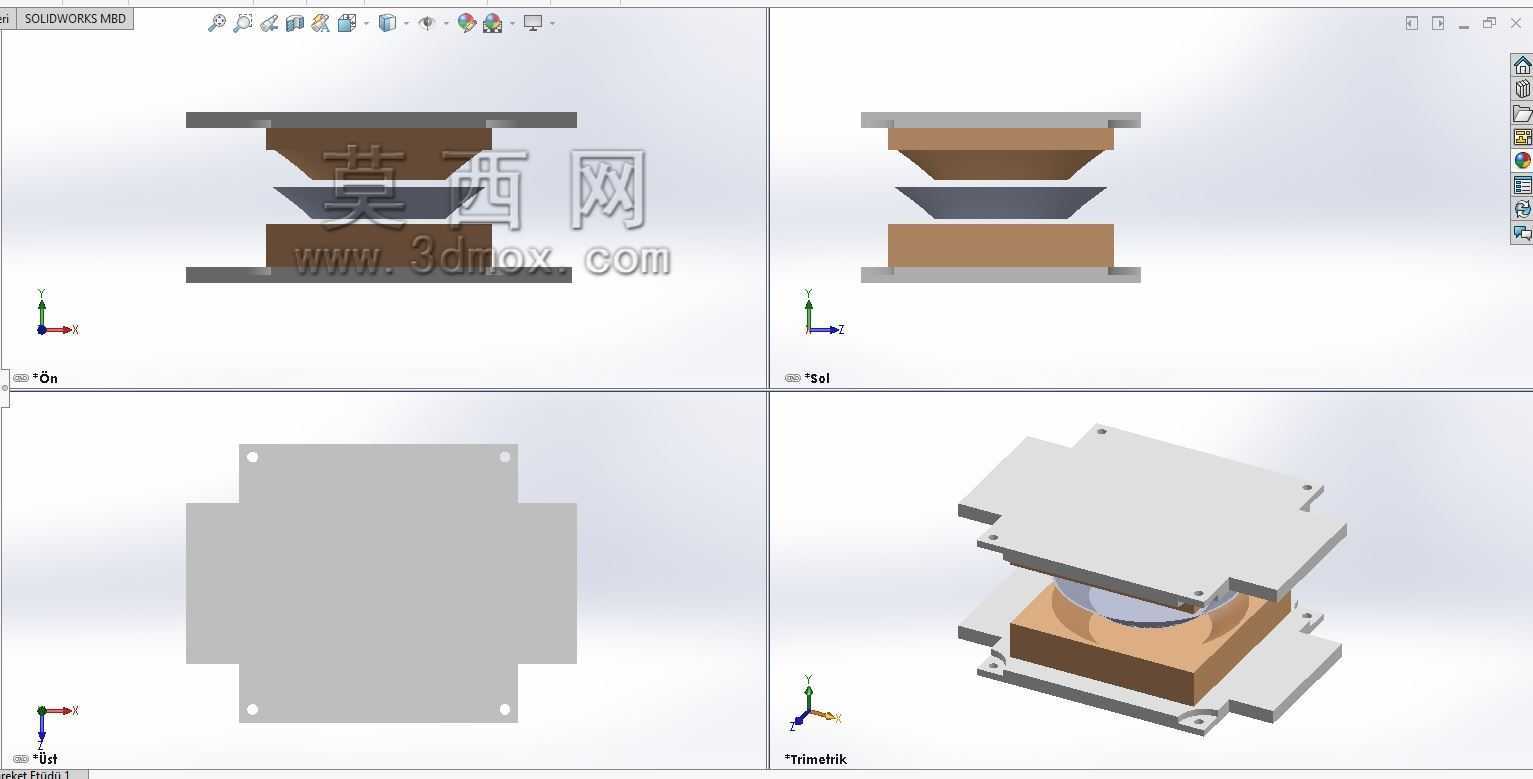The image size is (1533, 779).
Task: Click the Display Style icon
Action: tap(387, 23)
